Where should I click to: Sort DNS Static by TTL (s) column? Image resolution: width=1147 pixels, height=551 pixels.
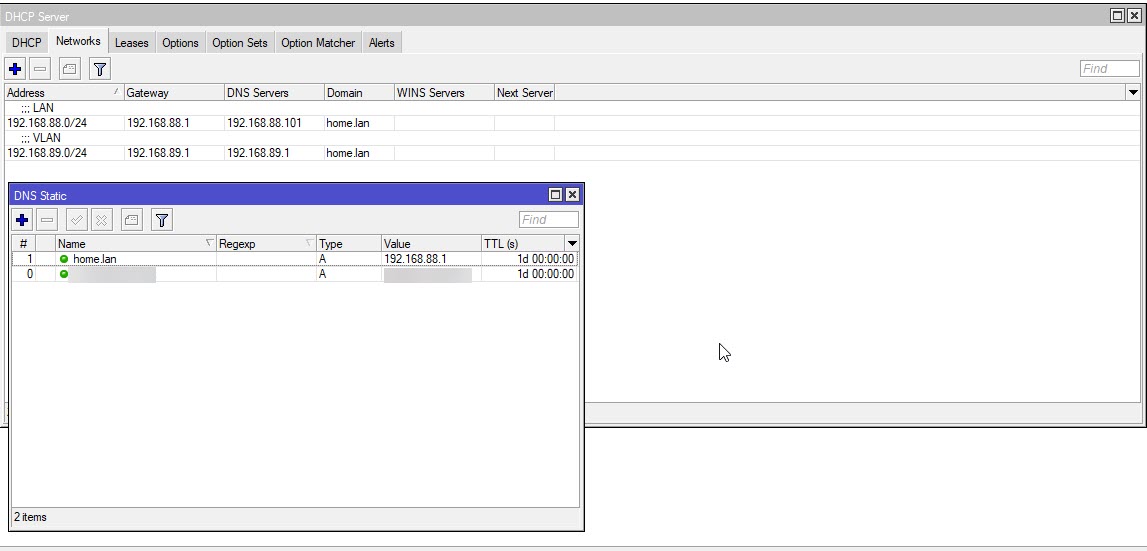524,244
